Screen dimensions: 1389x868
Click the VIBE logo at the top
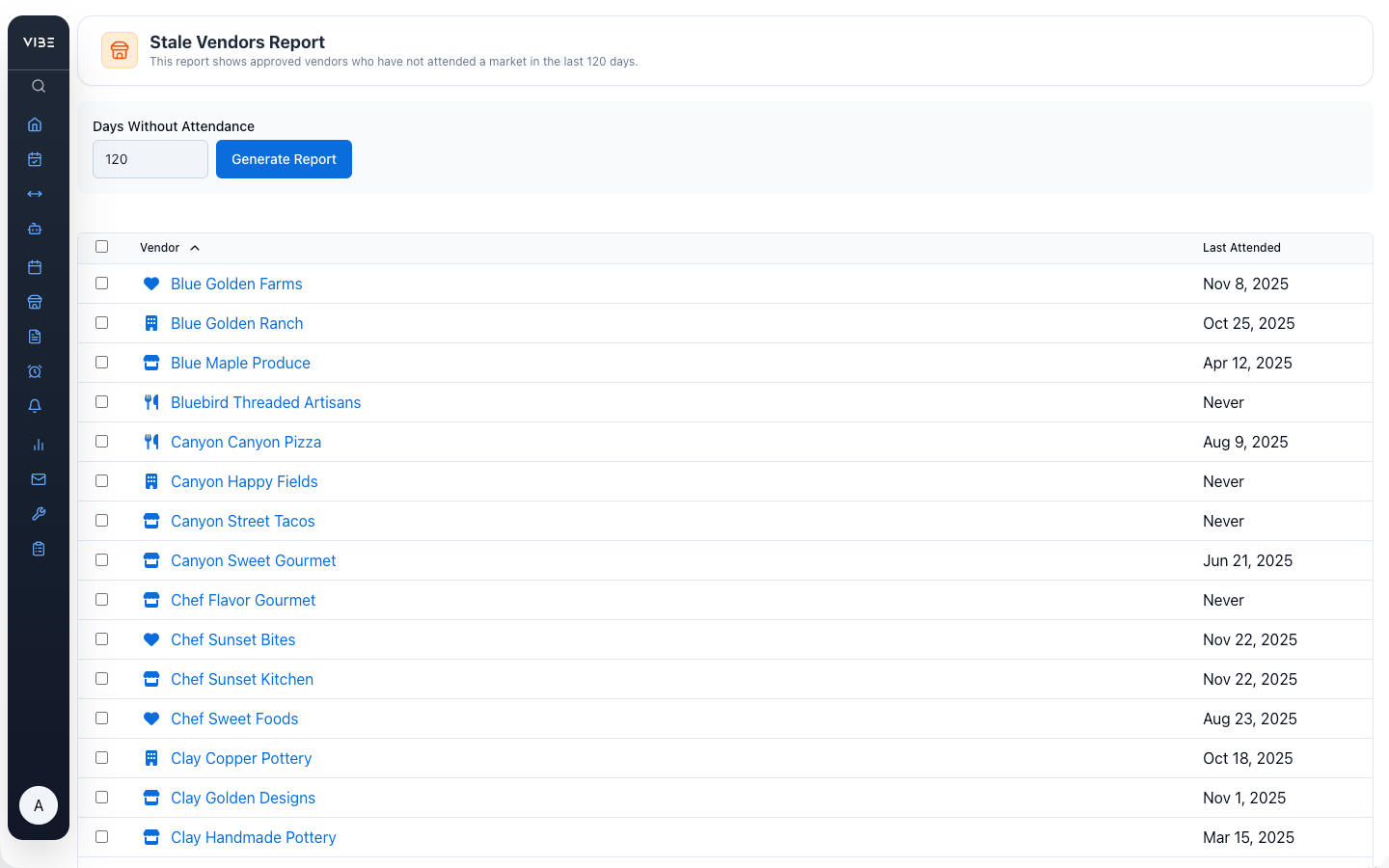click(x=39, y=41)
